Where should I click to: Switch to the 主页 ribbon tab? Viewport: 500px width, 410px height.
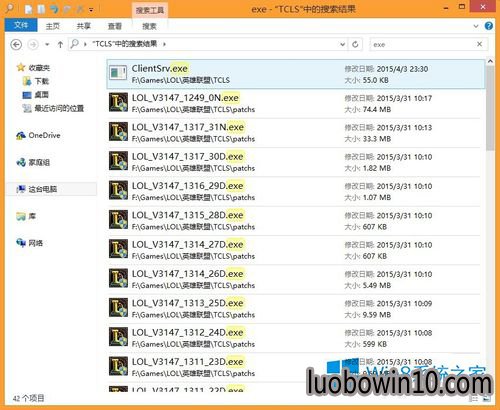52,26
